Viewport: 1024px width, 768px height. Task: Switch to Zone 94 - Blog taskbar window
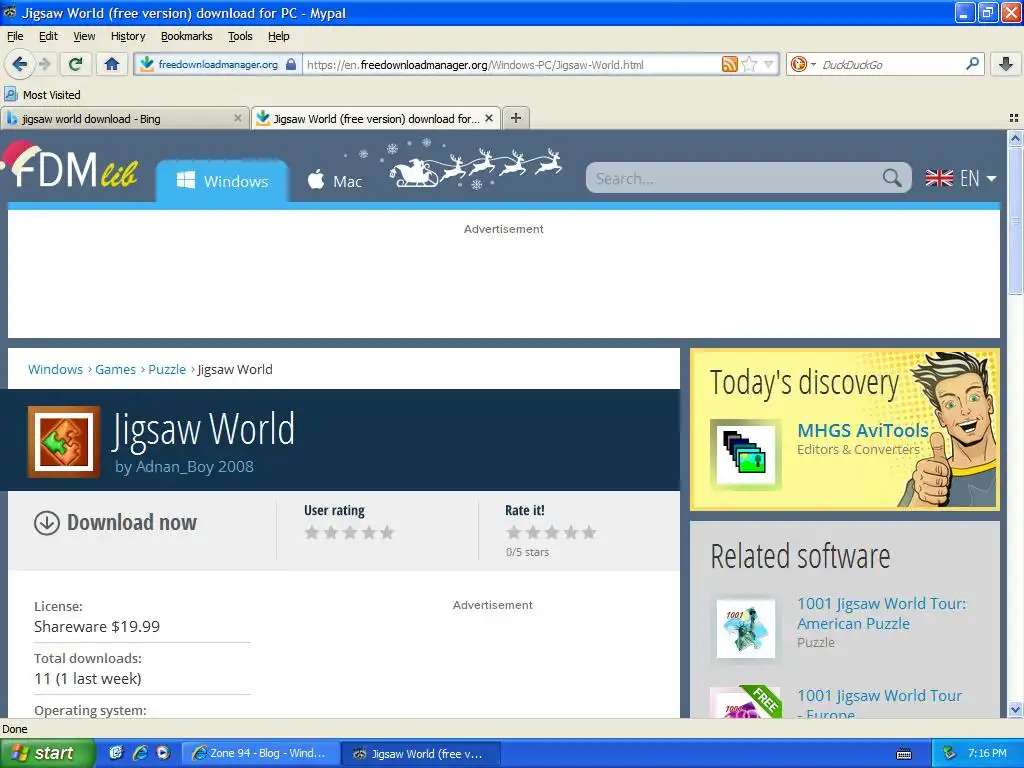[260, 753]
